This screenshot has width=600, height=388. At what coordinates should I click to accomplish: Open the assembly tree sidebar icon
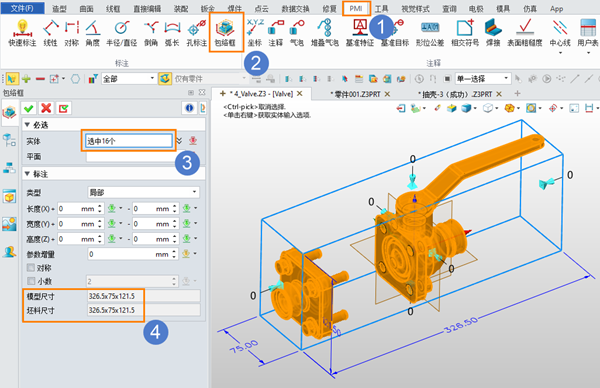(x=9, y=167)
